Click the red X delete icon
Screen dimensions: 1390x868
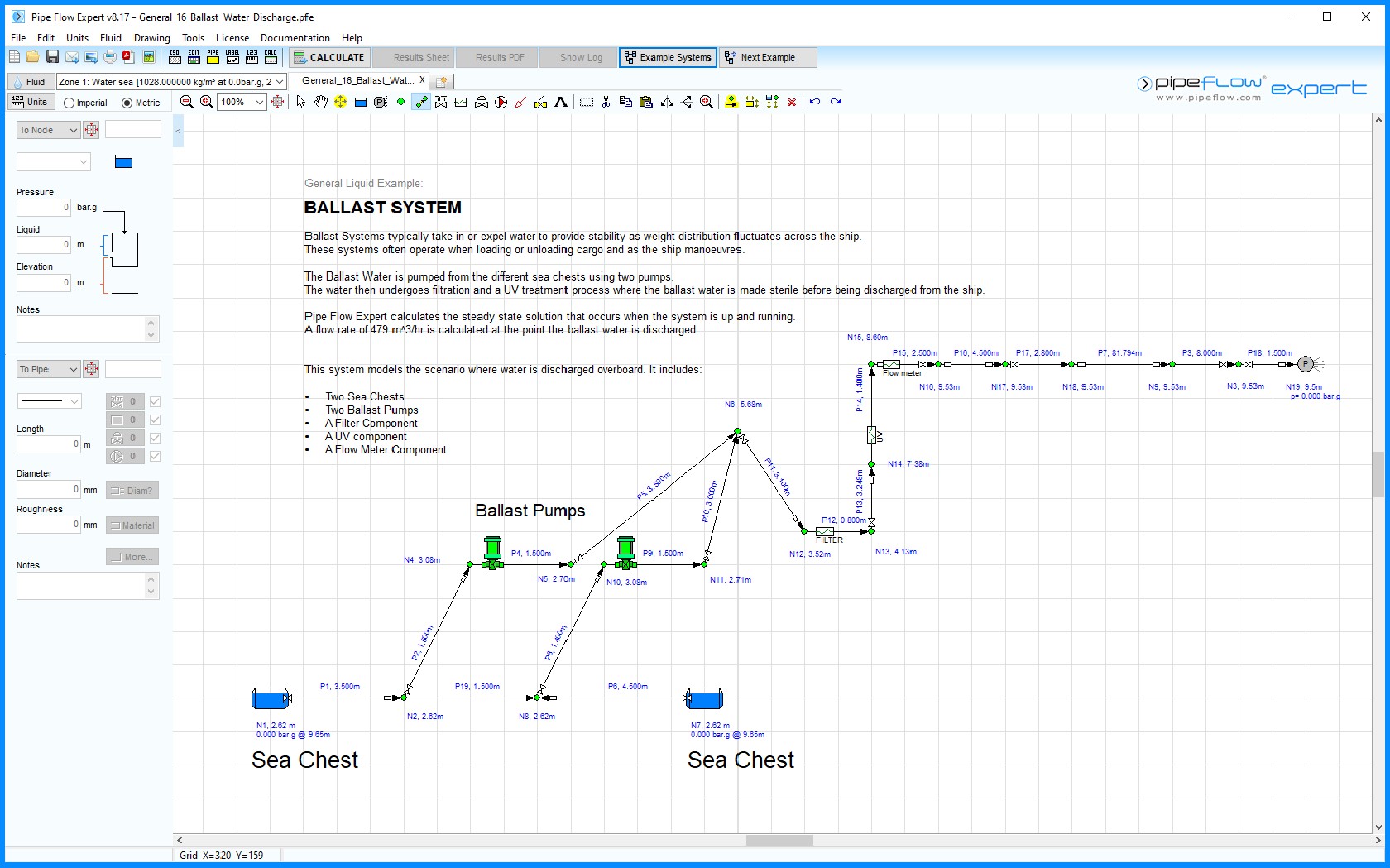point(792,102)
